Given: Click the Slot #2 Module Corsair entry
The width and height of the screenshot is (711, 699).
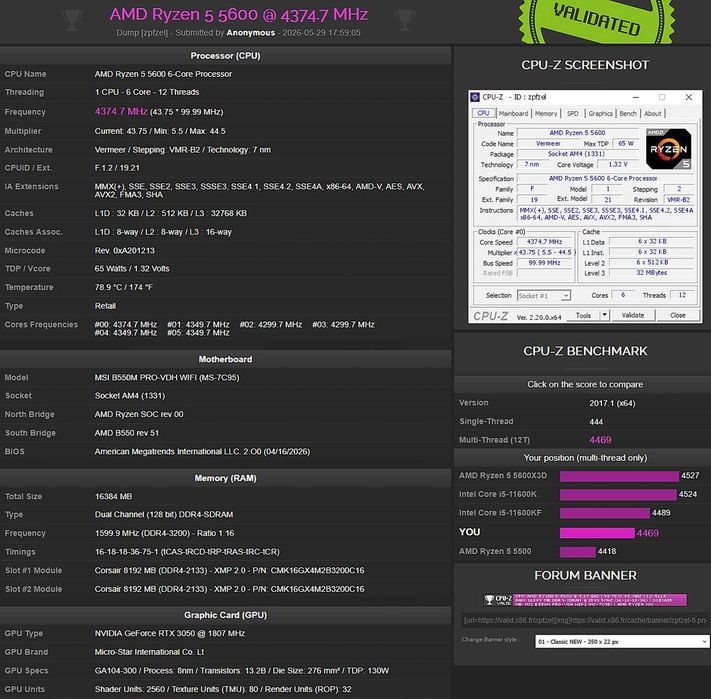Looking at the screenshot, I should [229, 589].
